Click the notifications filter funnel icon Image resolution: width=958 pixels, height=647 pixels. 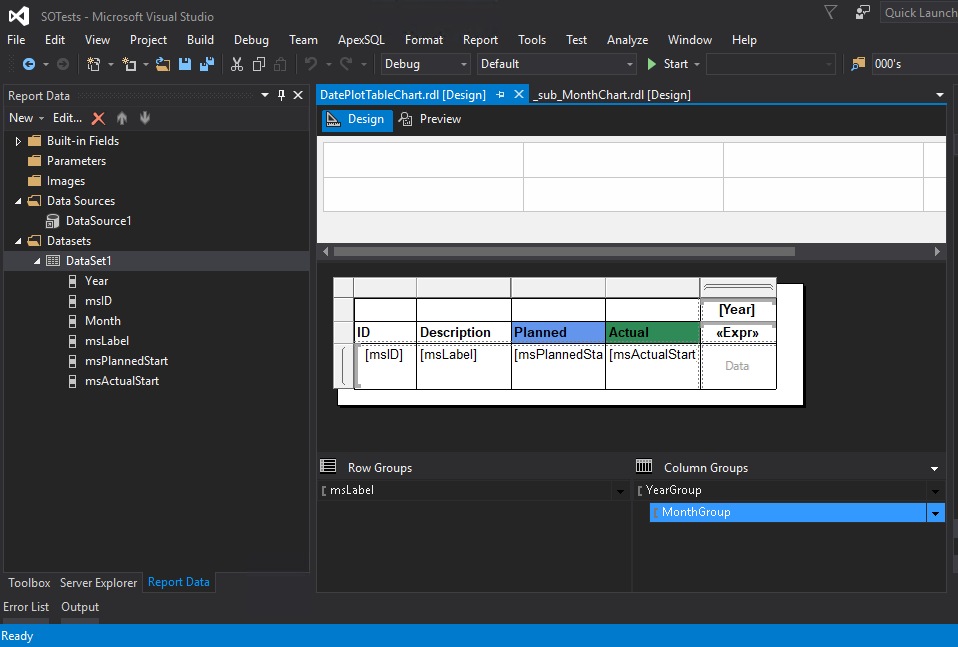coord(830,12)
